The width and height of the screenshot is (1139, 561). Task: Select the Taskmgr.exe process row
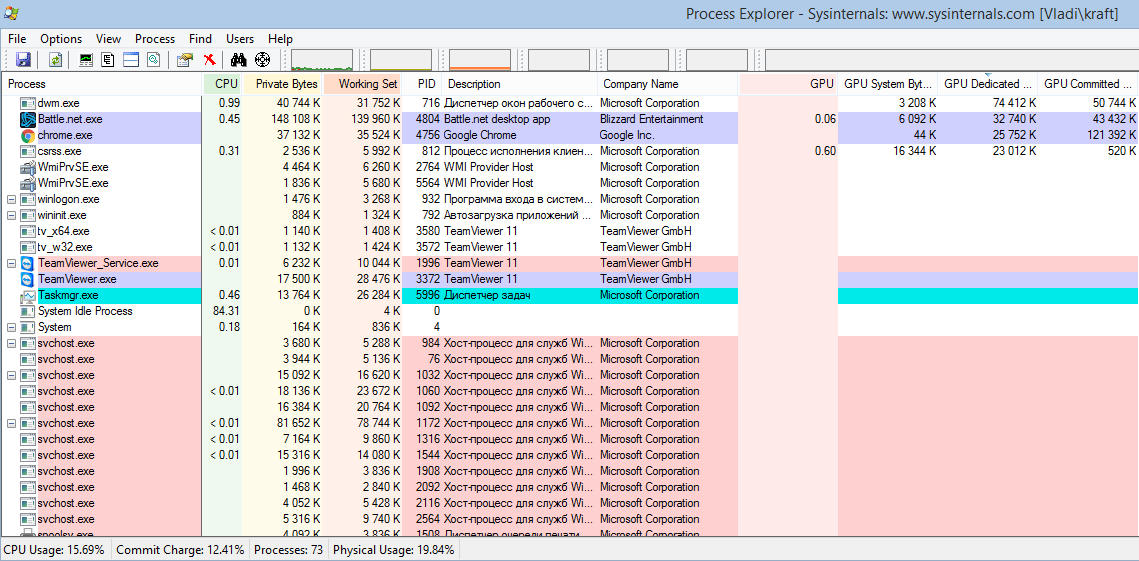pos(570,295)
